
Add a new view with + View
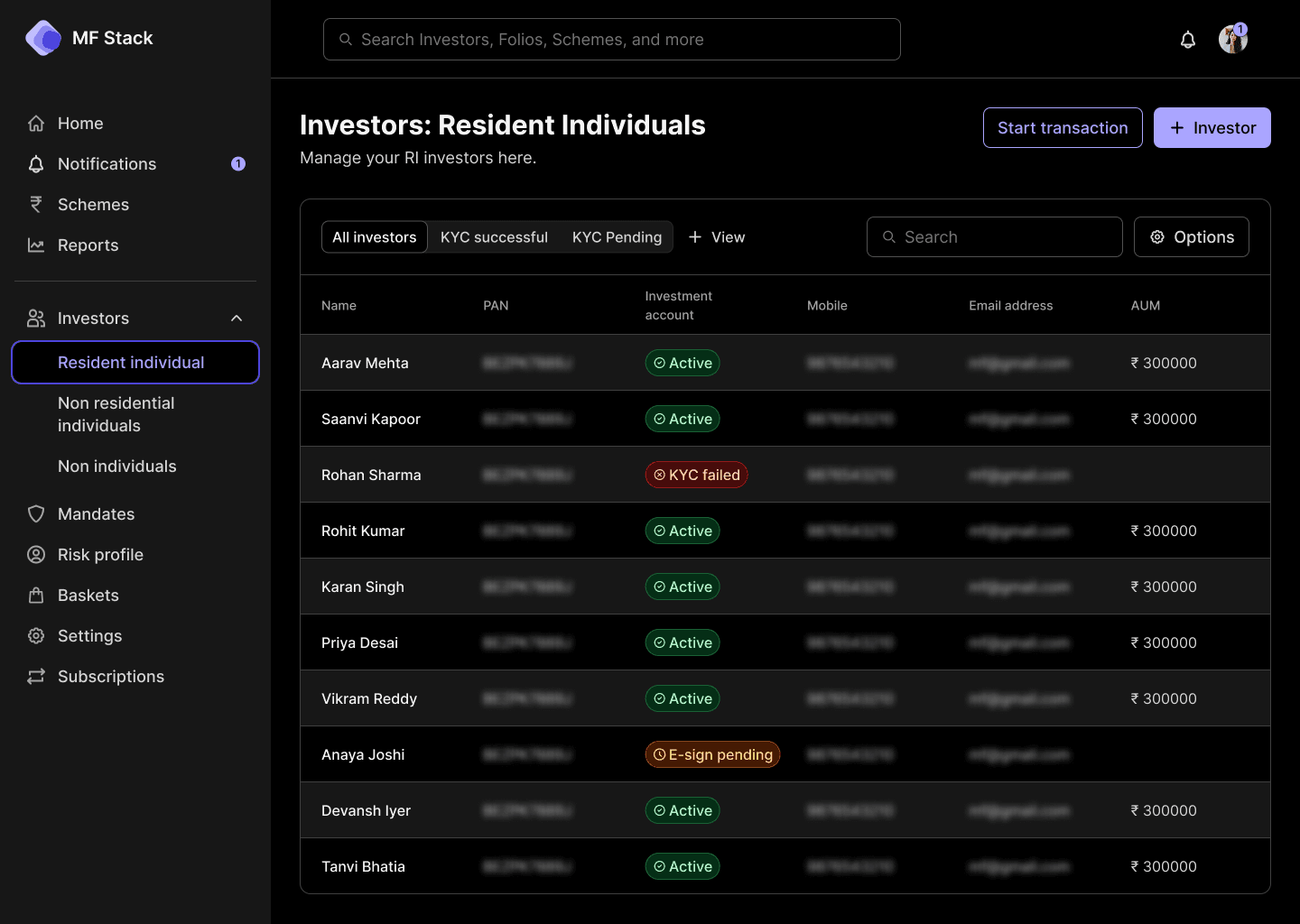[x=717, y=236]
